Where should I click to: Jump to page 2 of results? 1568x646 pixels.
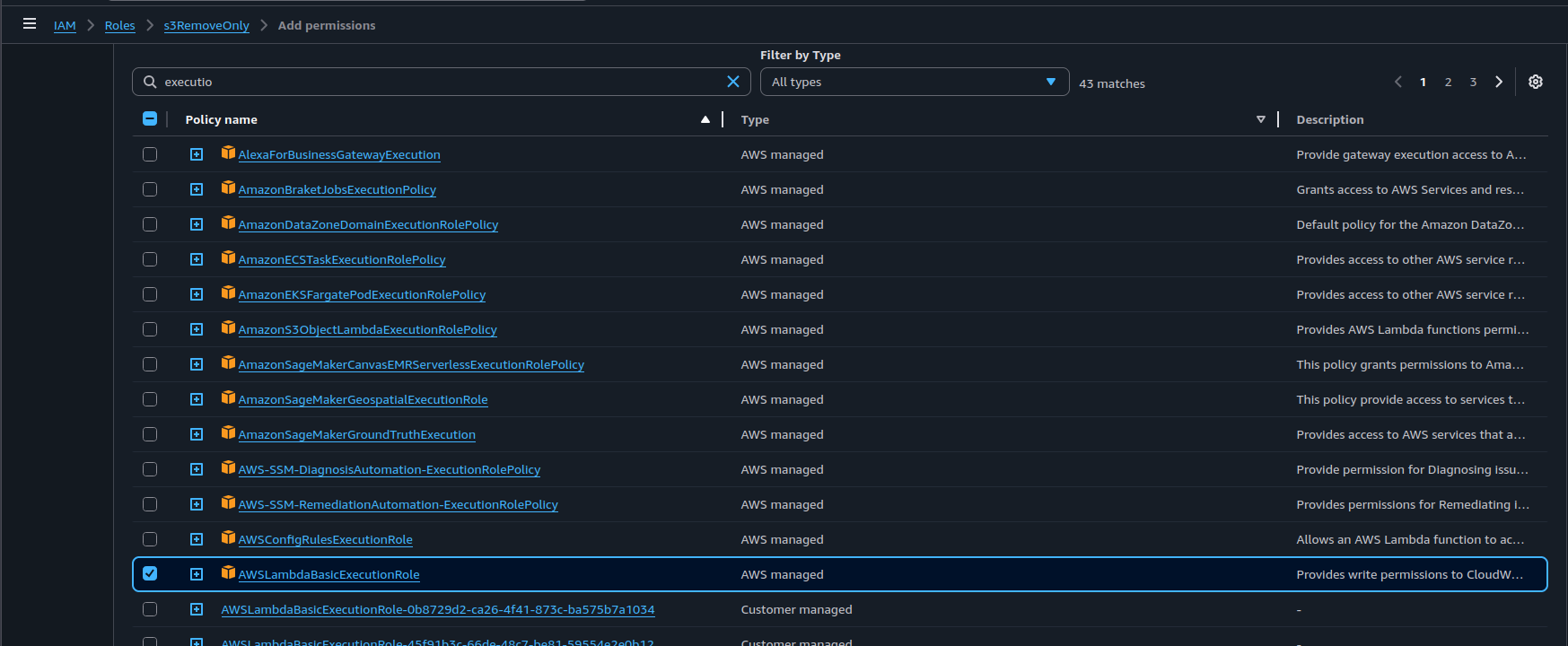[1448, 82]
